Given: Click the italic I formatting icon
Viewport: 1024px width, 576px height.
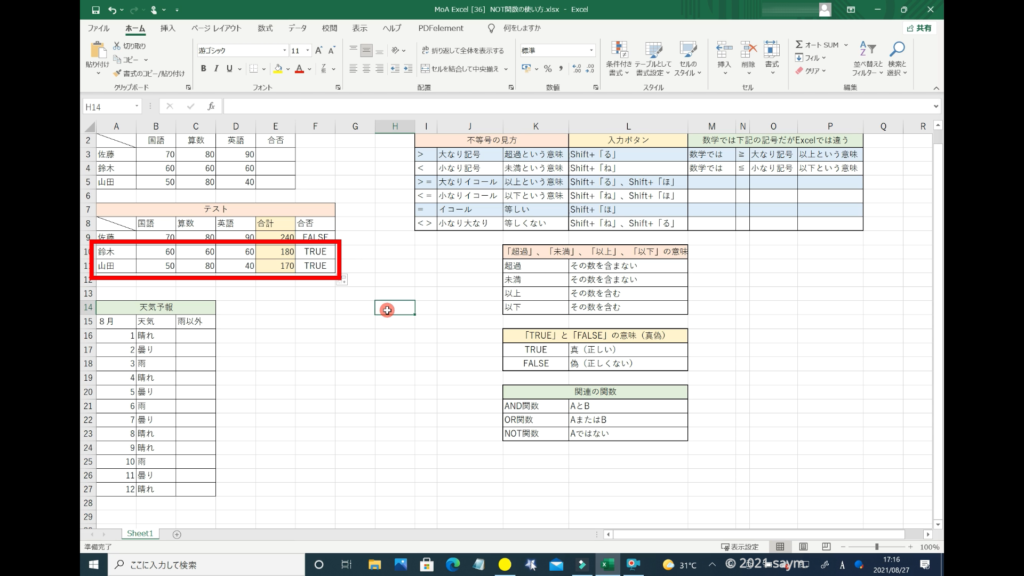Looking at the screenshot, I should [216, 69].
